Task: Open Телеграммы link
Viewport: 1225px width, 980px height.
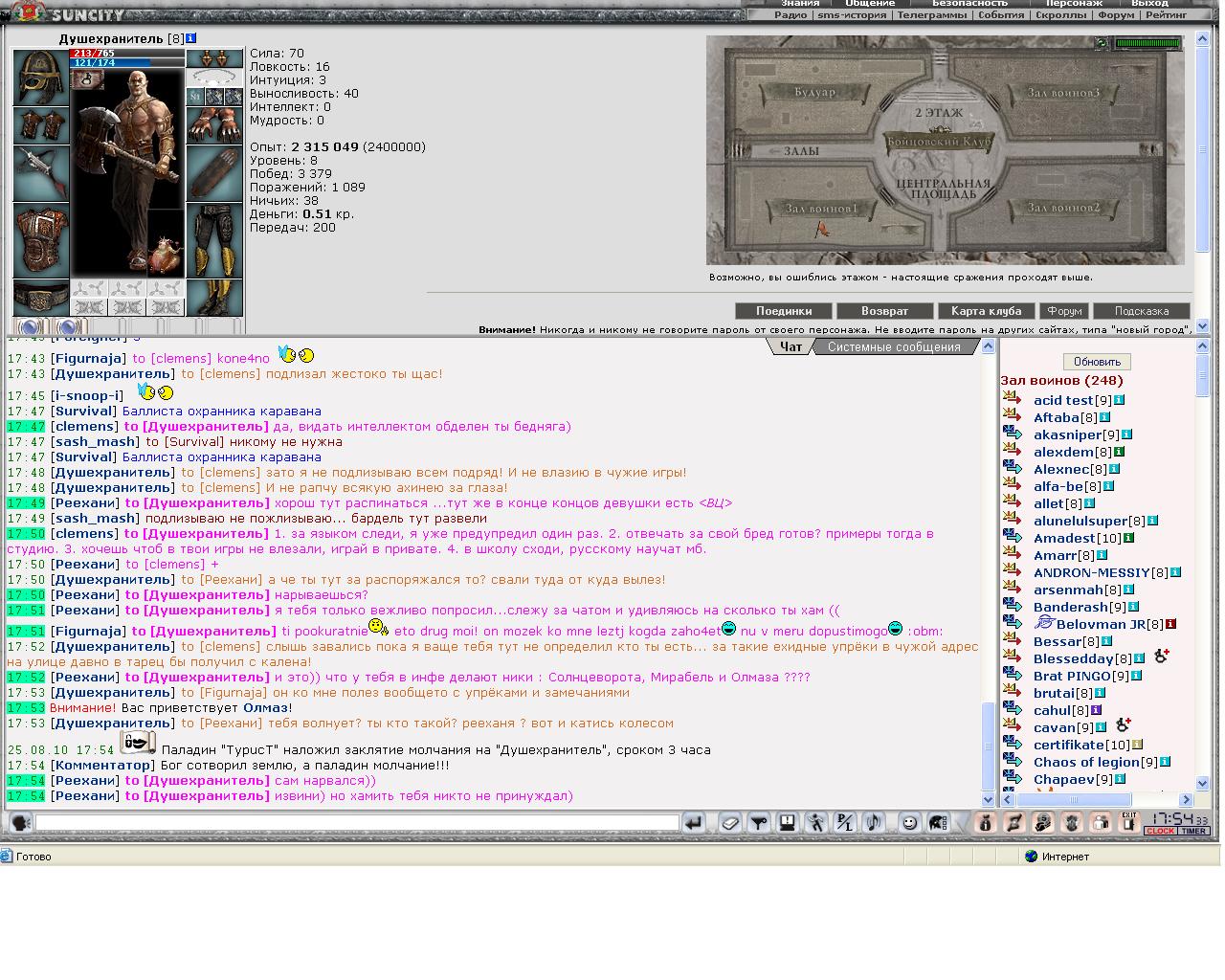Action: (x=932, y=15)
